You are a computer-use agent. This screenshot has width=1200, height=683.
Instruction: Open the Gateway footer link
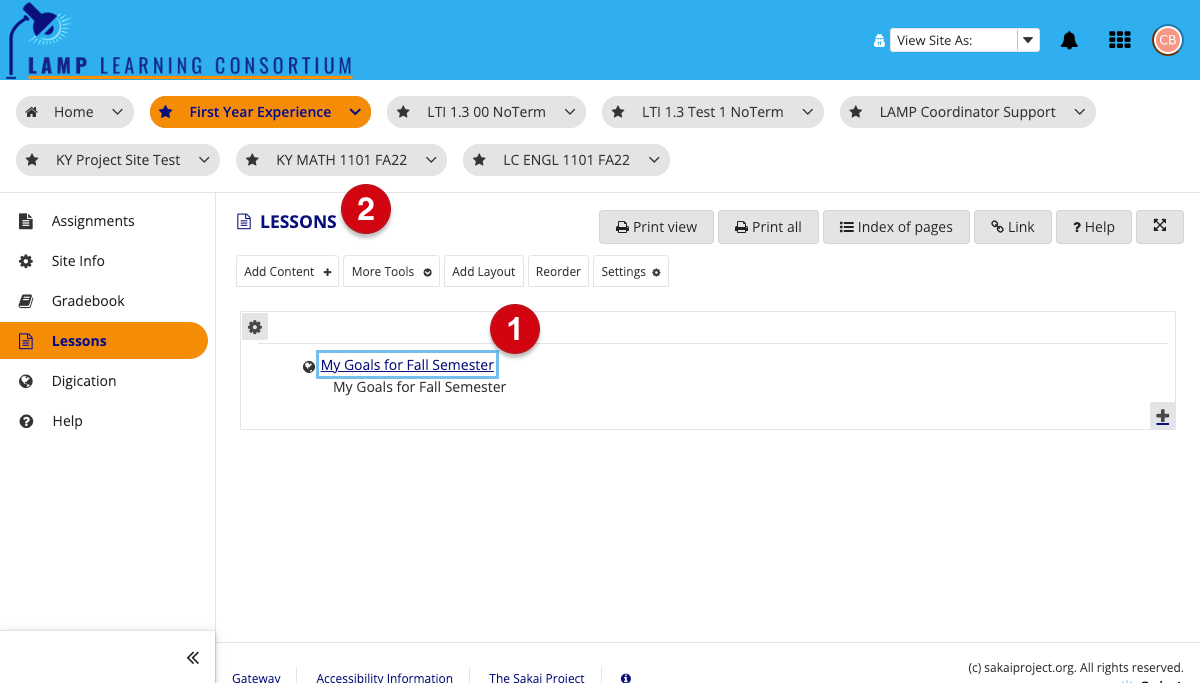256,678
